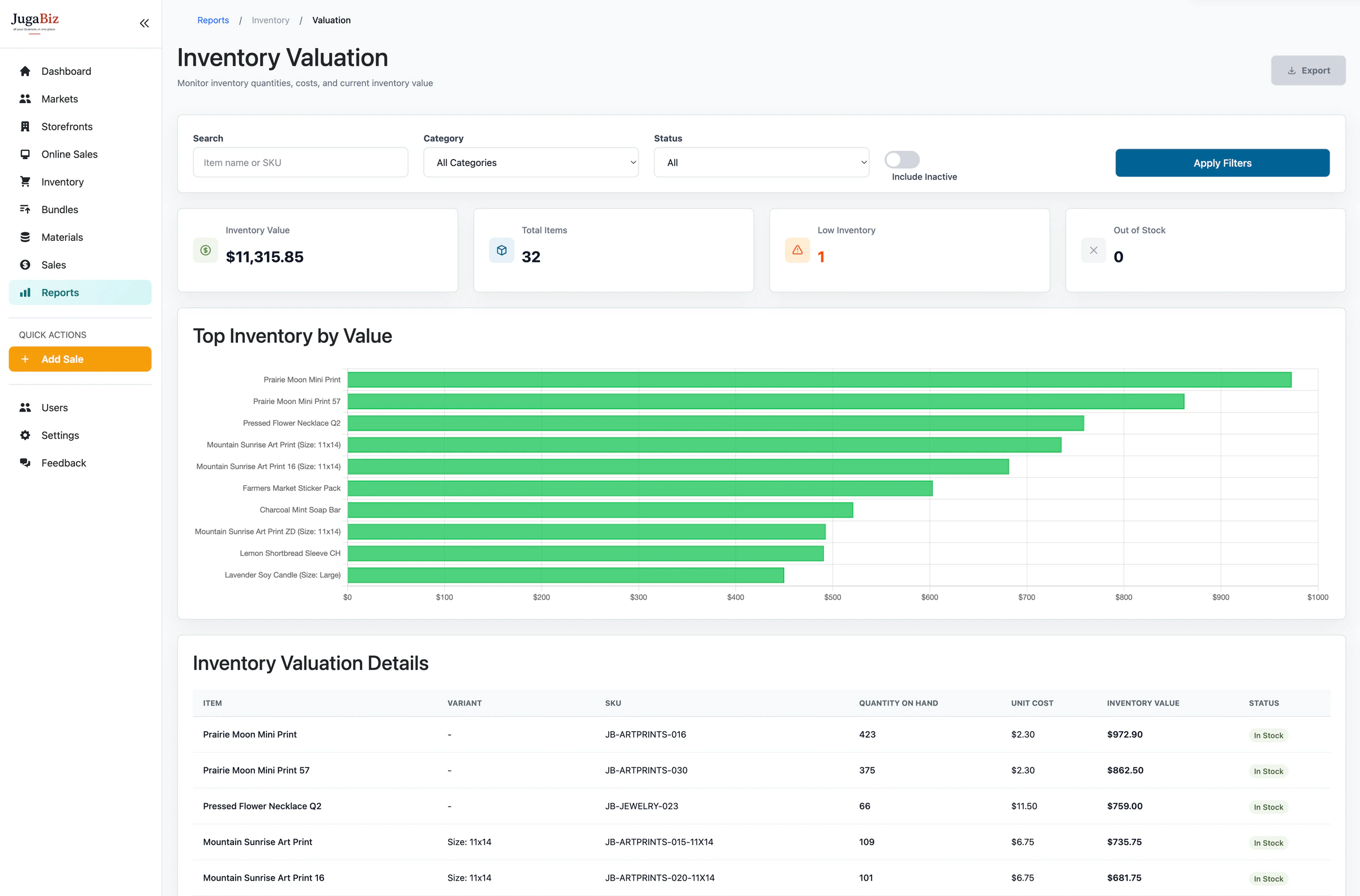Screen dimensions: 1360x896
Task: Click the Total Items cube icon
Action: 501,250
